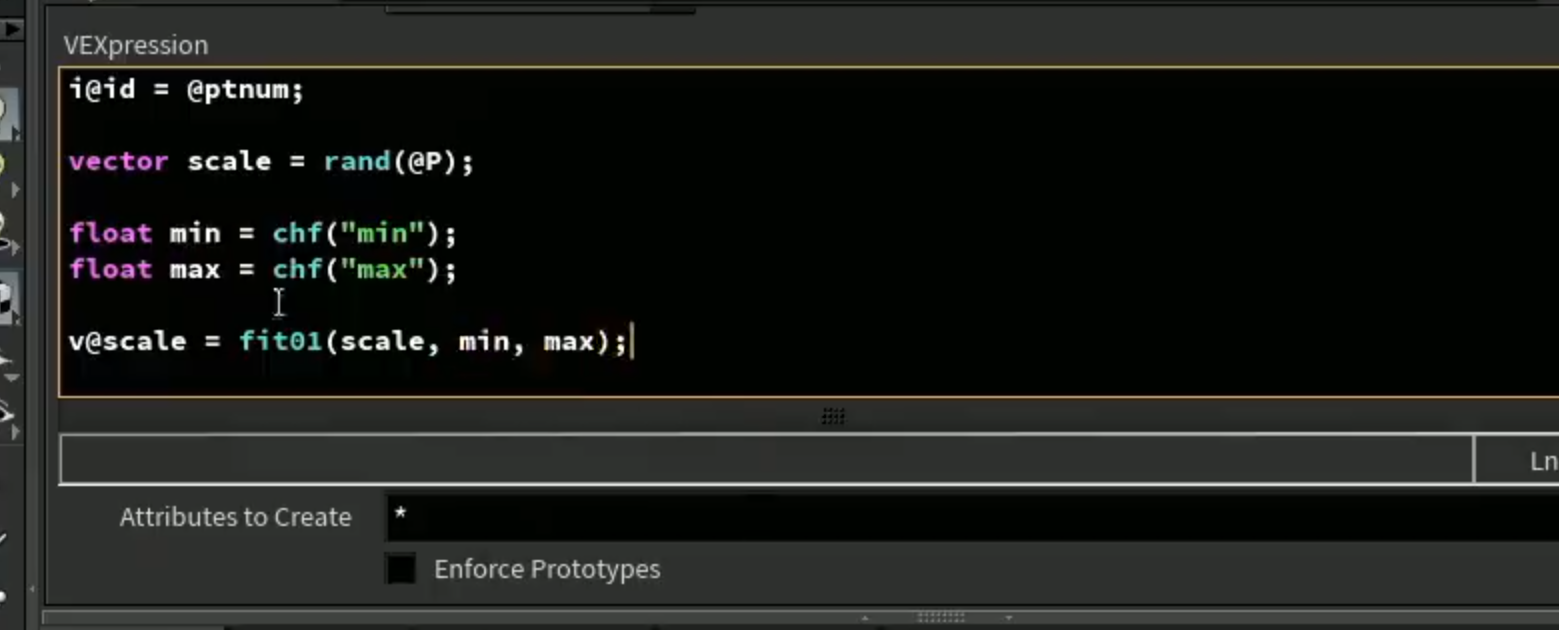Click the dotted grip below the VEXpression editor
Screen dimensions: 1559x630
[x=833, y=416]
